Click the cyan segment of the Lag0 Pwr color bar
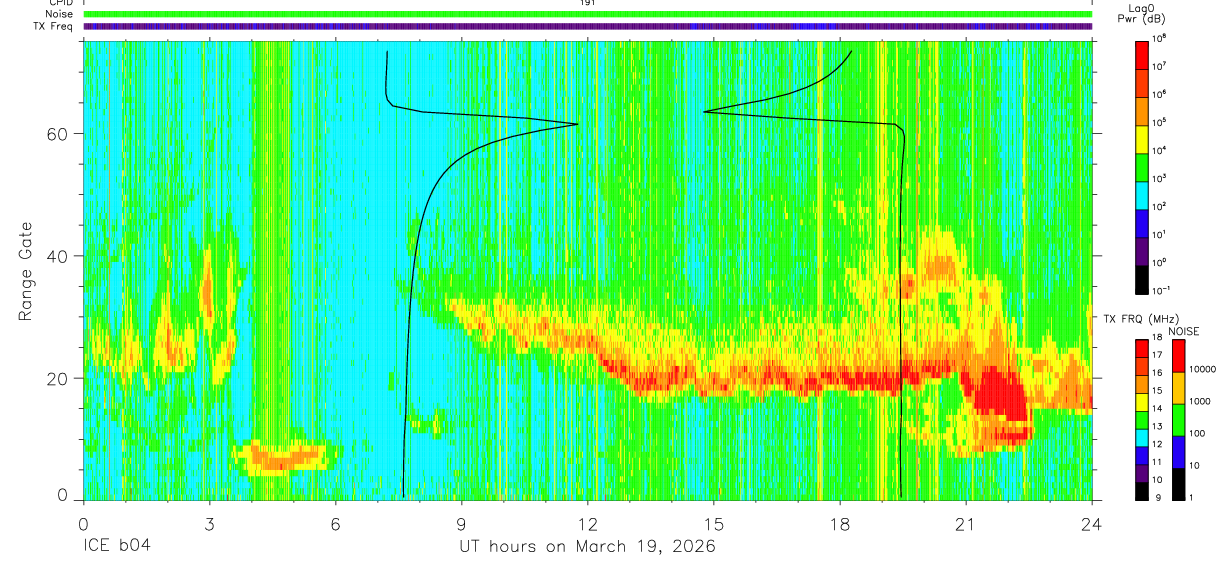The width and height of the screenshot is (1228, 567). click(1142, 195)
